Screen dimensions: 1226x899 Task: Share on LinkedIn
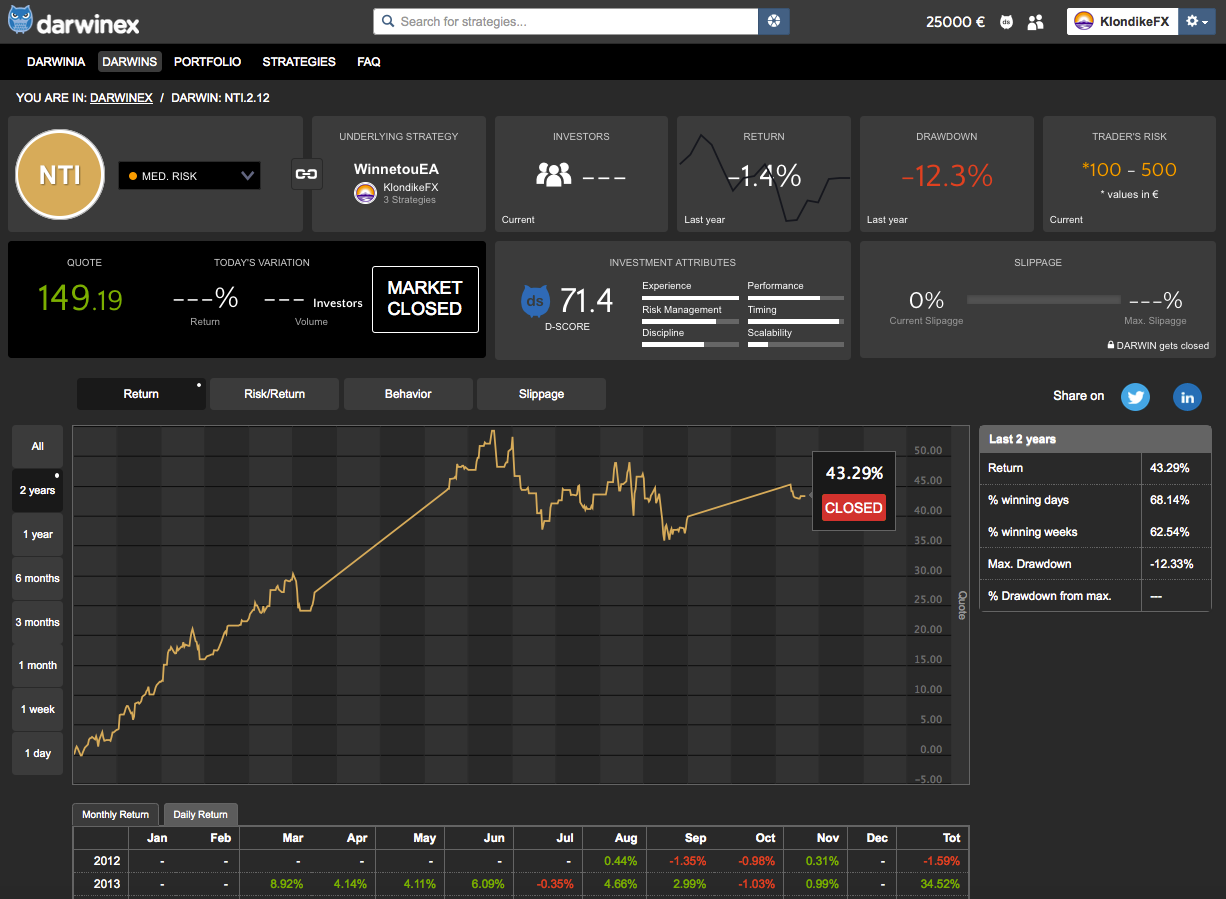pyautogui.click(x=1187, y=396)
